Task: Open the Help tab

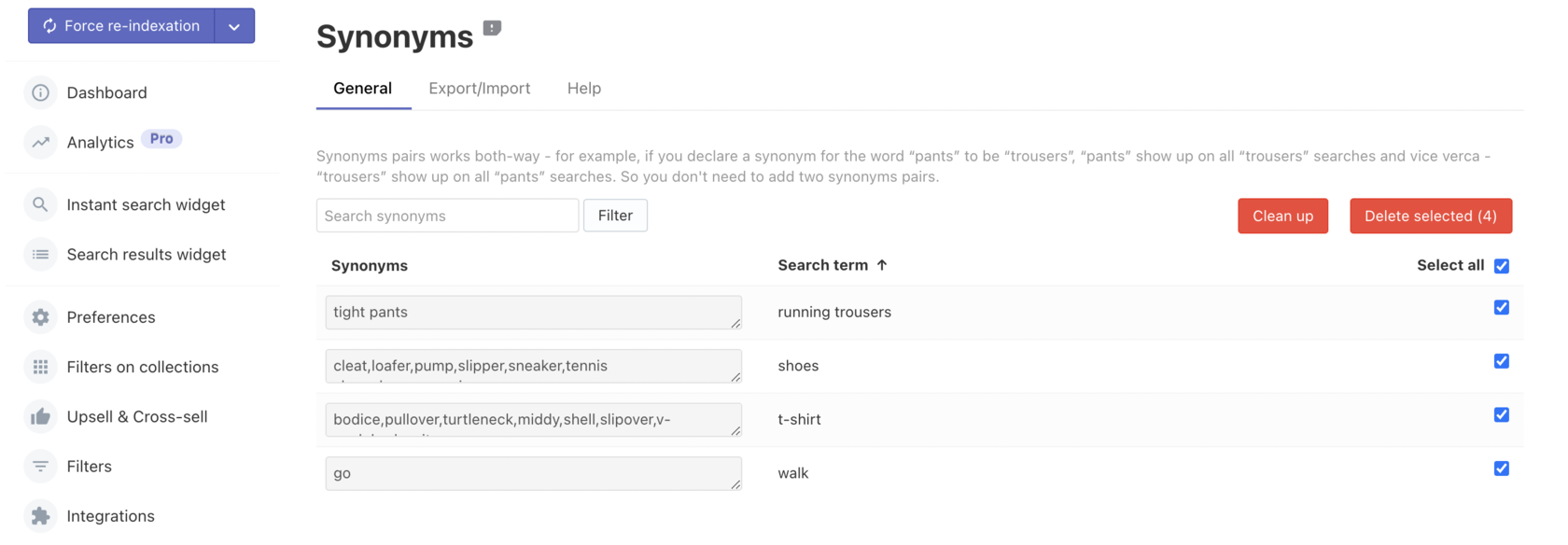Action: click(583, 88)
